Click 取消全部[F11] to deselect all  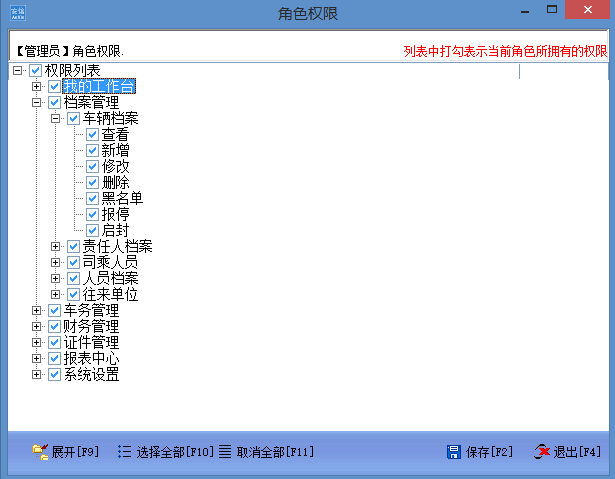pos(275,452)
